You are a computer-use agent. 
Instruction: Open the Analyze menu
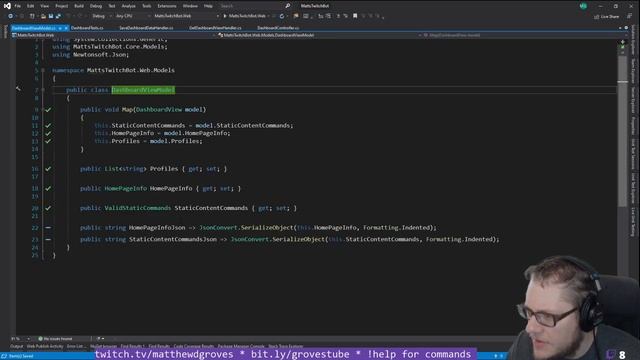coord(129,6)
